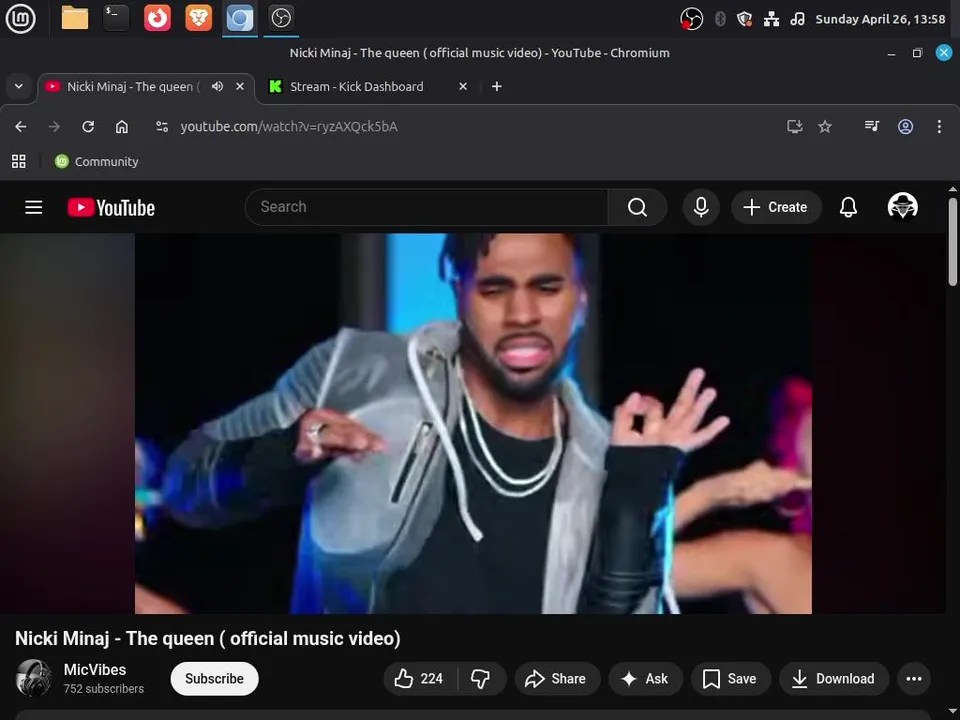This screenshot has height=720, width=960.
Task: Close the Nicki Minaj YouTube tab
Action: click(x=240, y=86)
